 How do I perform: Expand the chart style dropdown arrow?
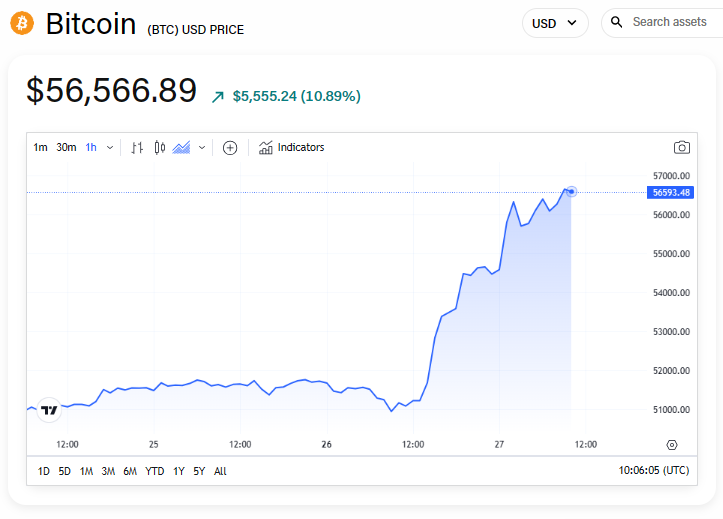(x=202, y=148)
